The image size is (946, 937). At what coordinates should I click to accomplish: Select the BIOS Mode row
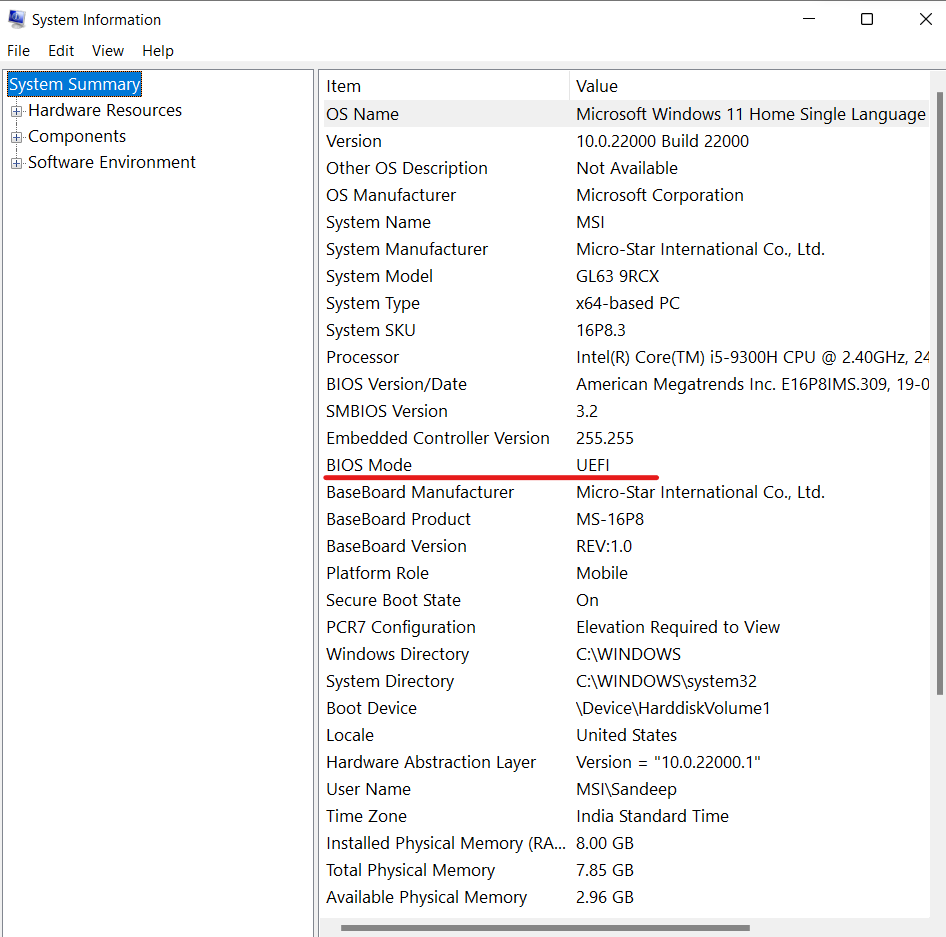coord(626,465)
